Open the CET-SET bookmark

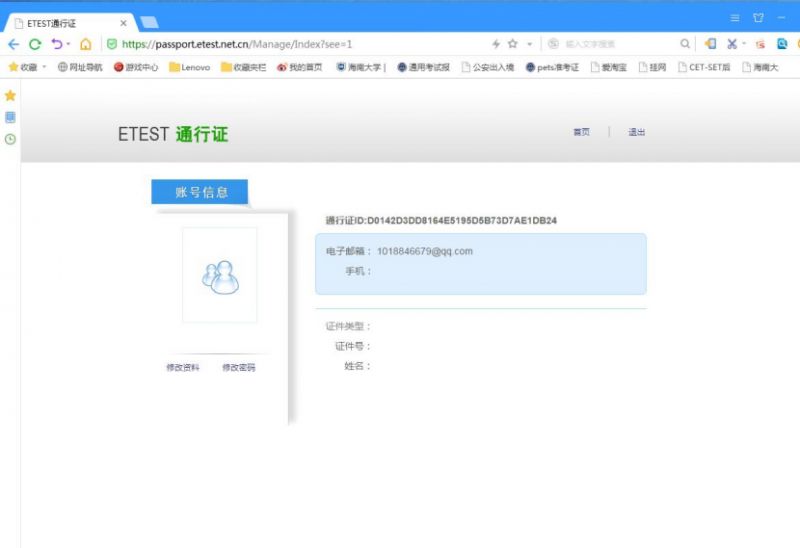pyautogui.click(x=704, y=67)
